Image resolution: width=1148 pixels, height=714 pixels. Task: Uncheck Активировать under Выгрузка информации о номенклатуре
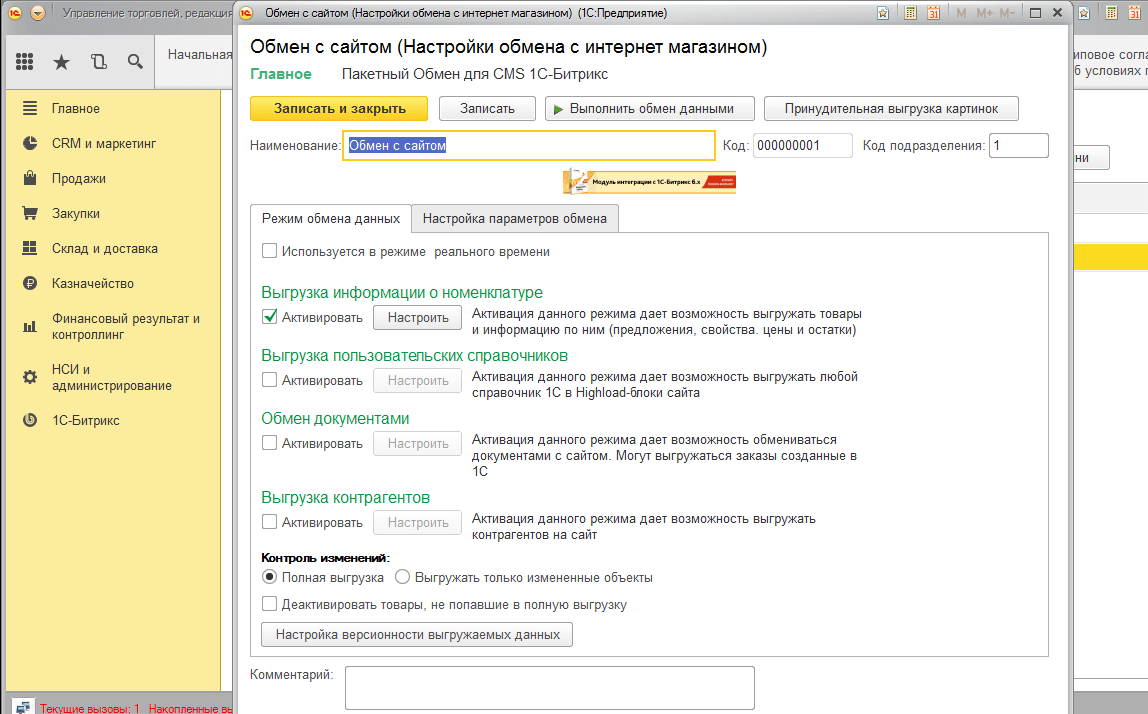269,317
